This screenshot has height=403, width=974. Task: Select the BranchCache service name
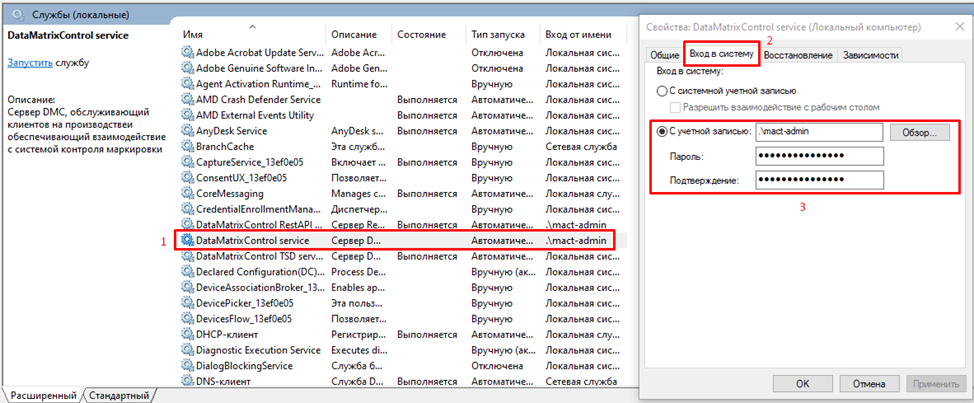pyautogui.click(x=225, y=147)
